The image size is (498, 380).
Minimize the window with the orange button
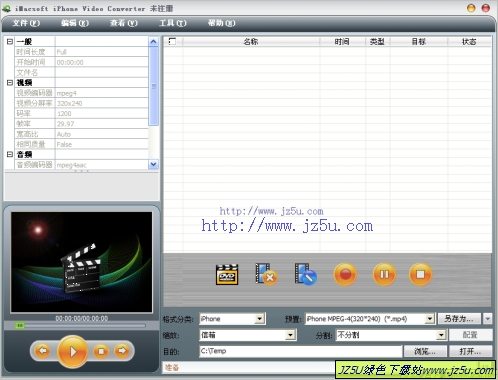471,8
